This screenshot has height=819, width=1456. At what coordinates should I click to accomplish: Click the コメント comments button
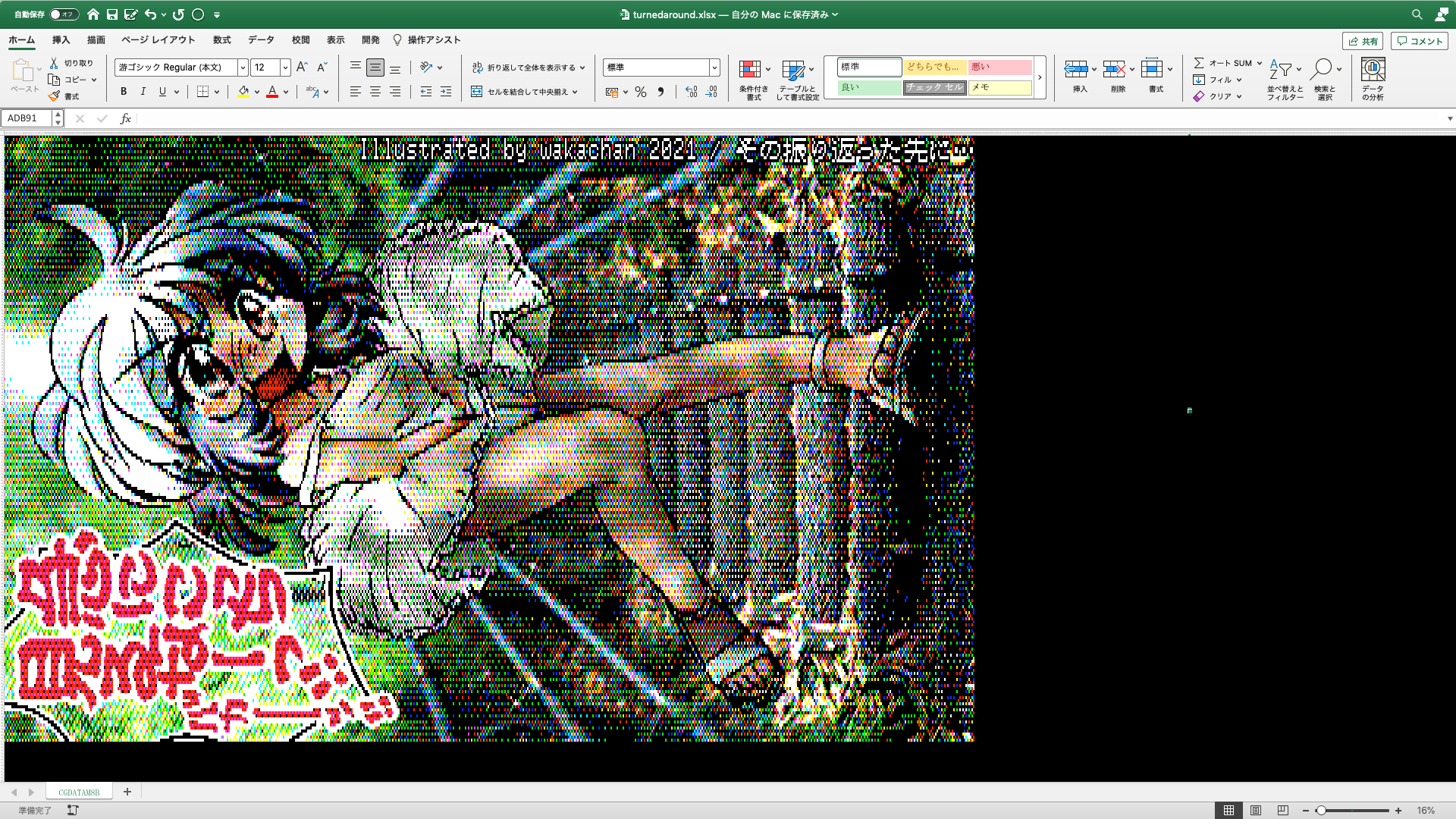(x=1420, y=41)
